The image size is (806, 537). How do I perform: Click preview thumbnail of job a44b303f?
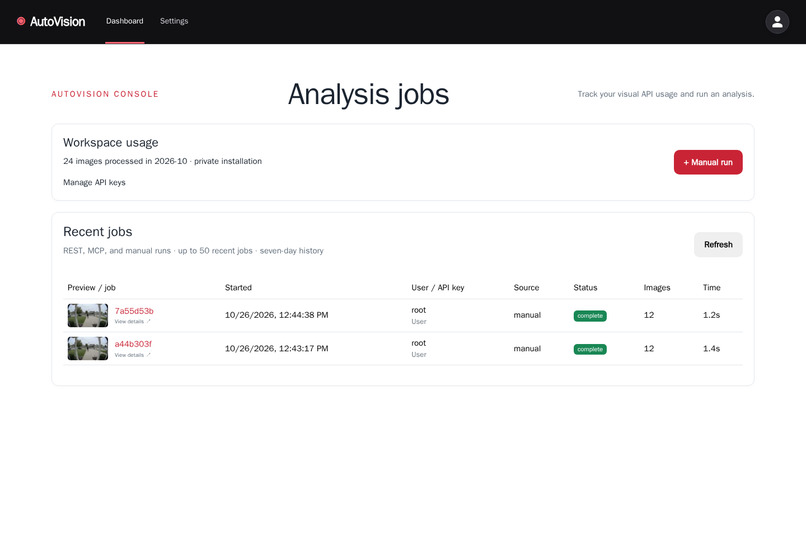click(88, 348)
